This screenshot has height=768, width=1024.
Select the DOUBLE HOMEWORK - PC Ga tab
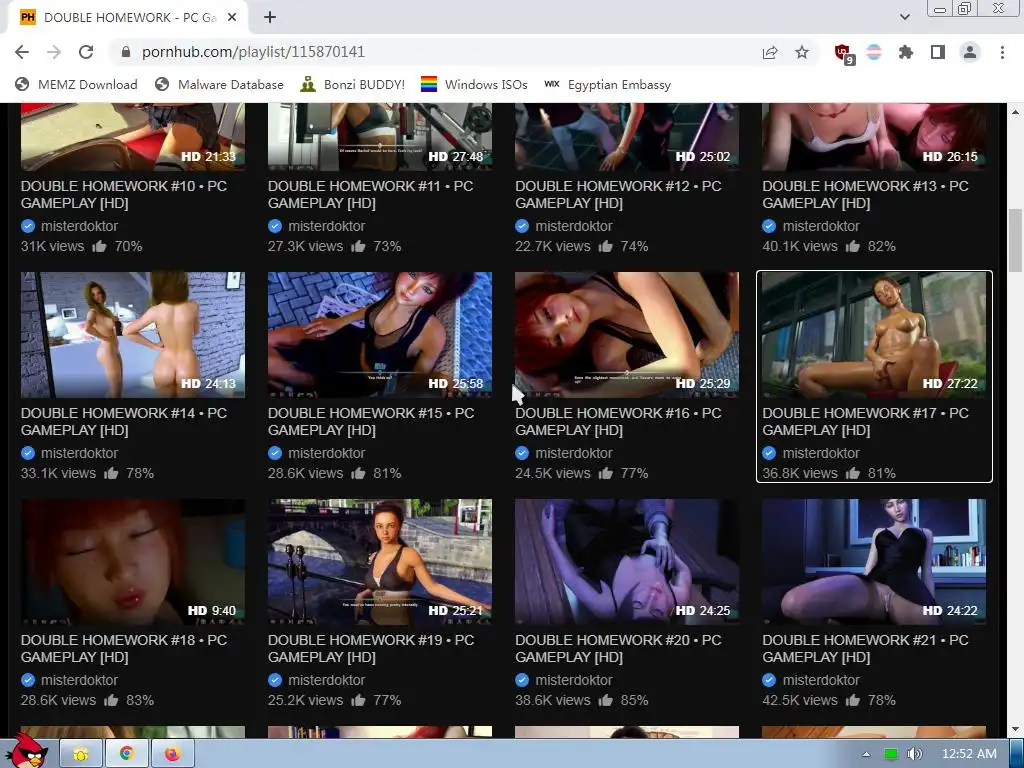(127, 18)
